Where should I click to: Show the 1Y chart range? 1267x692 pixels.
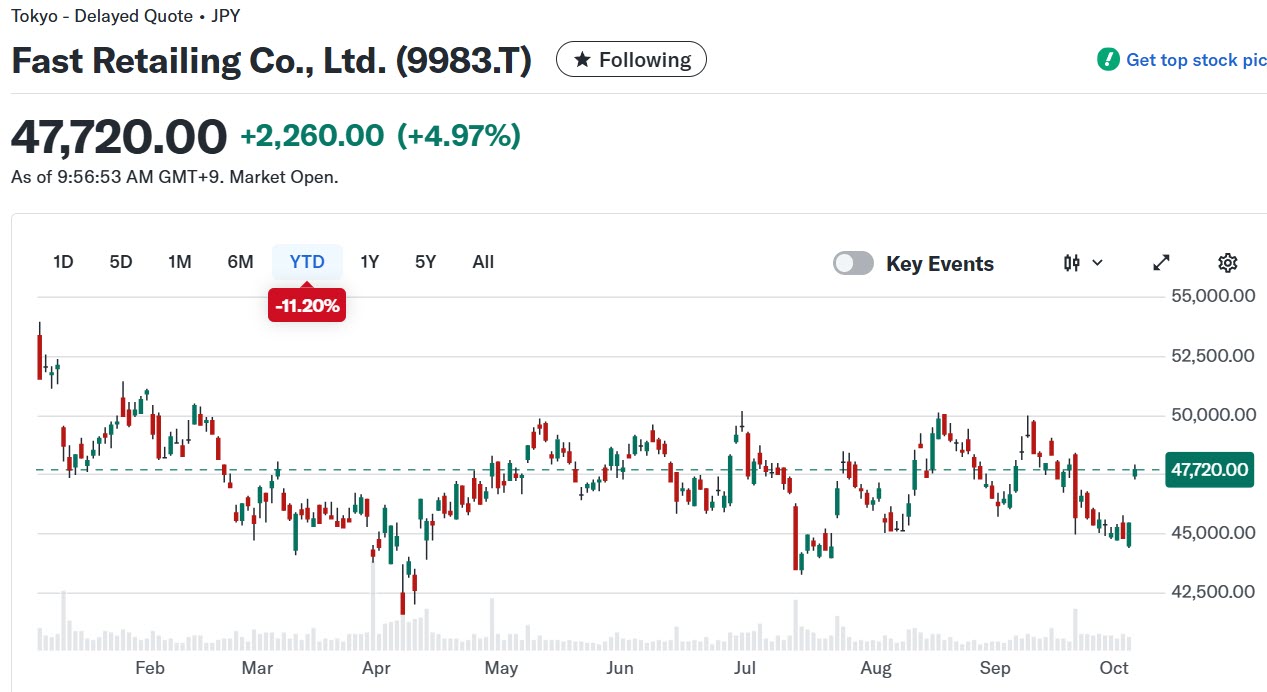click(x=370, y=262)
